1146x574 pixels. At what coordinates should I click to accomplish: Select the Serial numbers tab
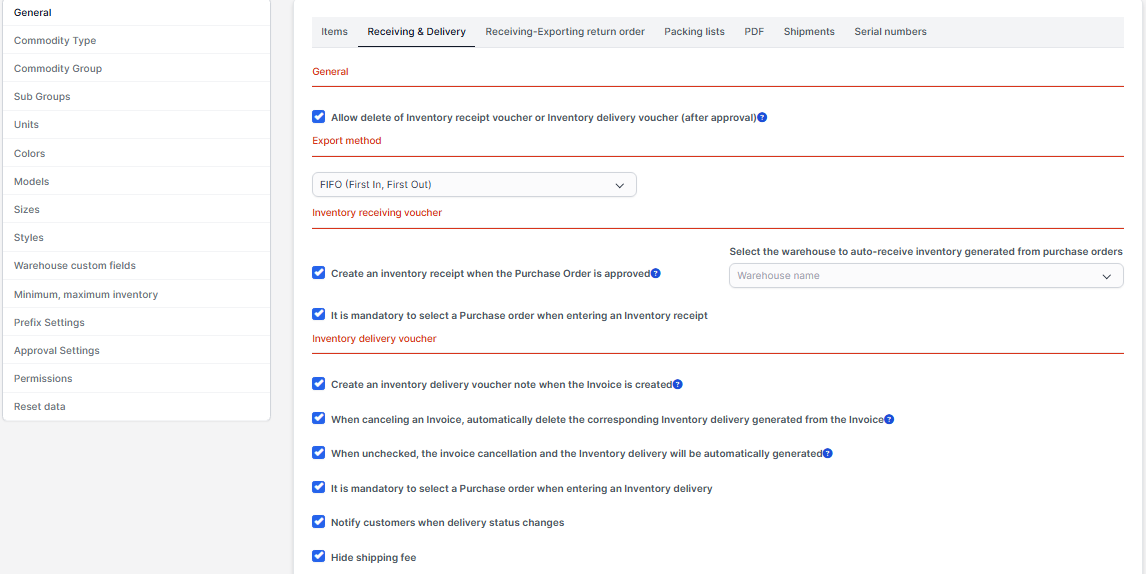[x=890, y=32]
